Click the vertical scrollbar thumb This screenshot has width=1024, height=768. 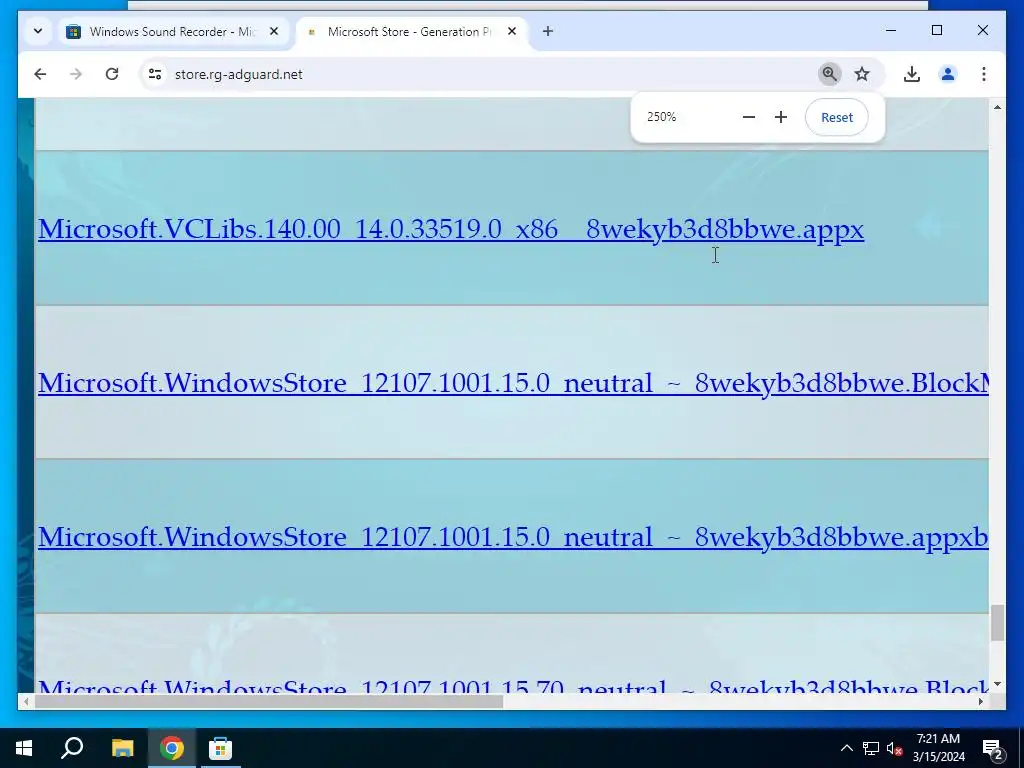tap(997, 623)
